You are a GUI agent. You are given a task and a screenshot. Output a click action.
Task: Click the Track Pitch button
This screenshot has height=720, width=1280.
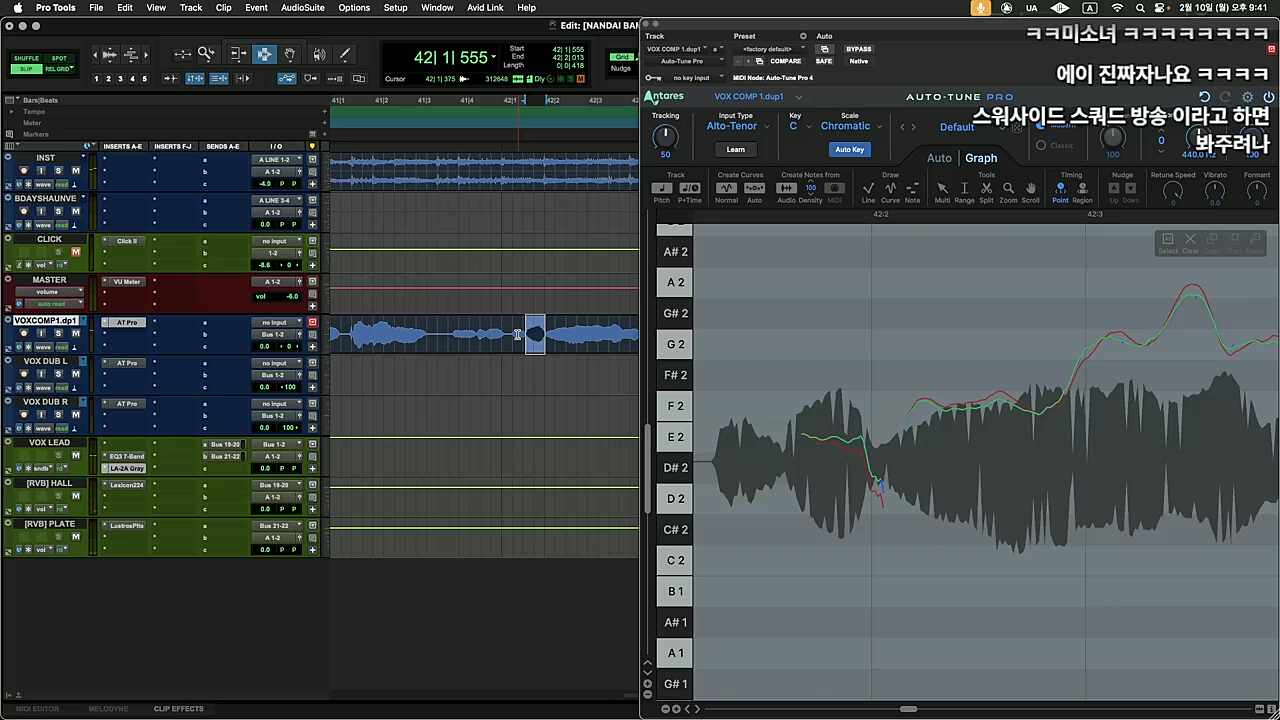point(662,188)
